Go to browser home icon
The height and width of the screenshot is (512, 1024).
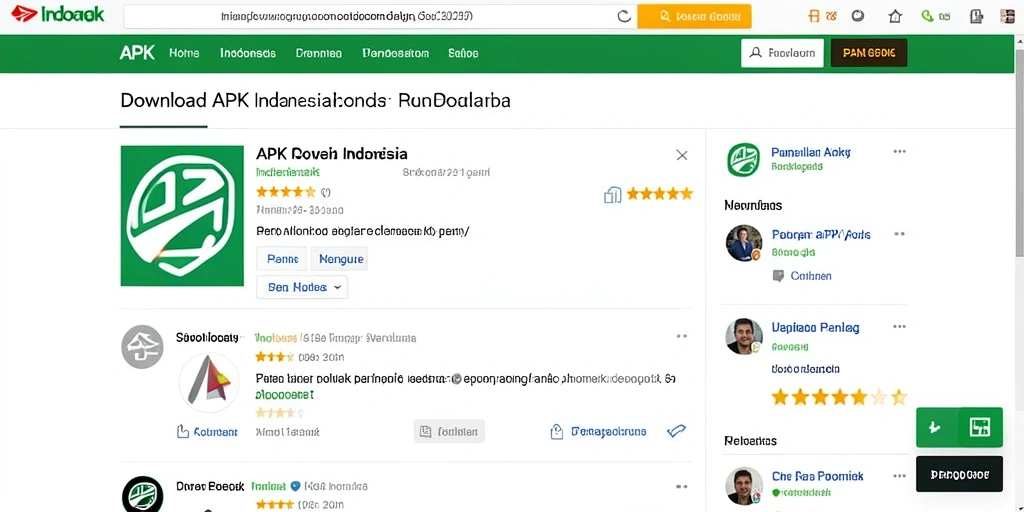(x=895, y=17)
